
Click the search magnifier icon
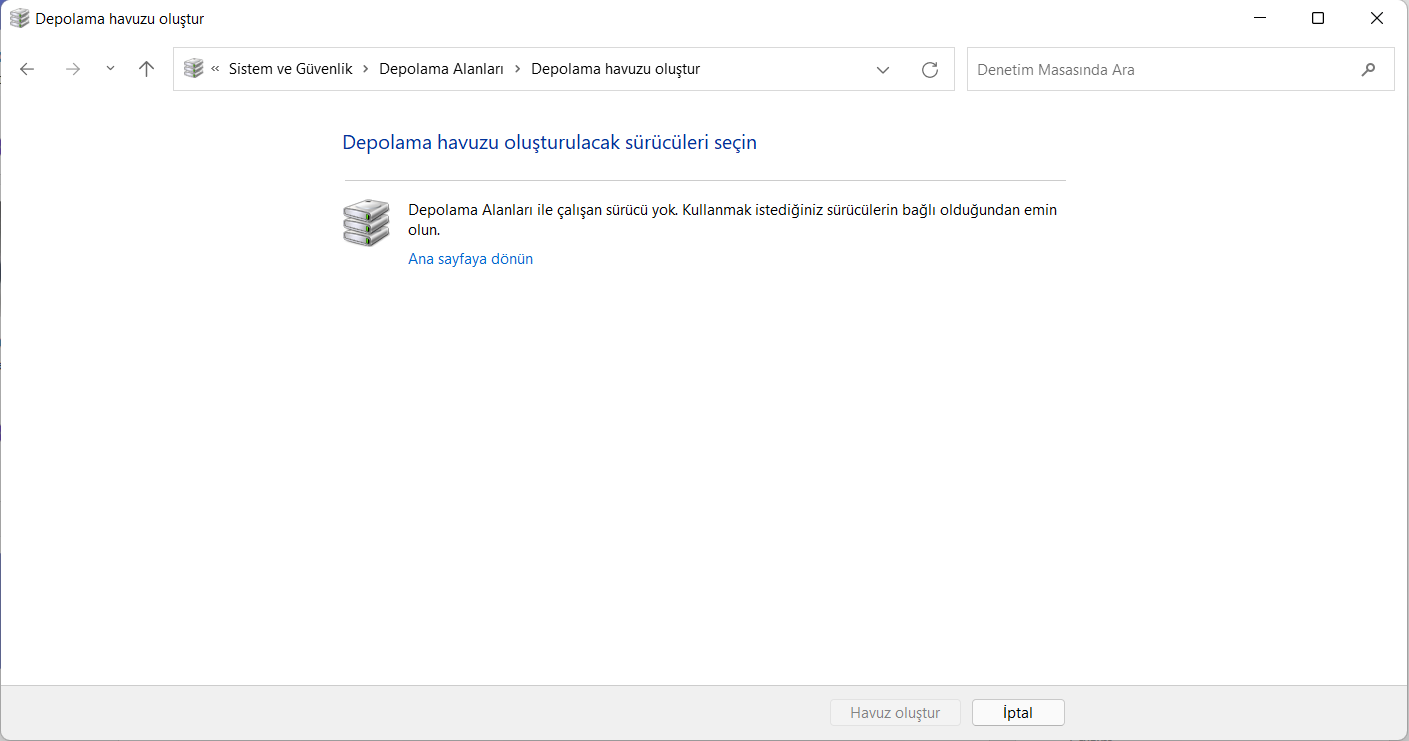(x=1369, y=70)
